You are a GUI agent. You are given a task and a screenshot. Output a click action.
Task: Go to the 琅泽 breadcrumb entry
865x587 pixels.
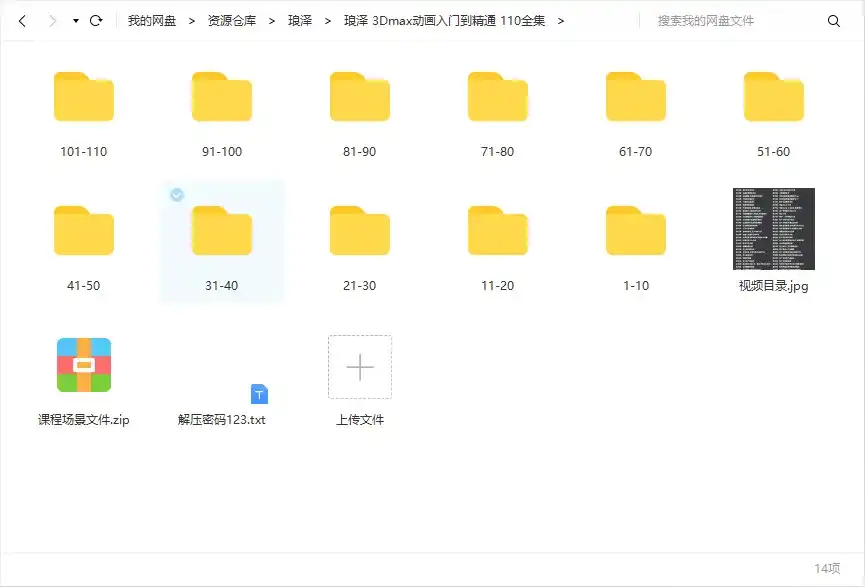[x=299, y=19]
